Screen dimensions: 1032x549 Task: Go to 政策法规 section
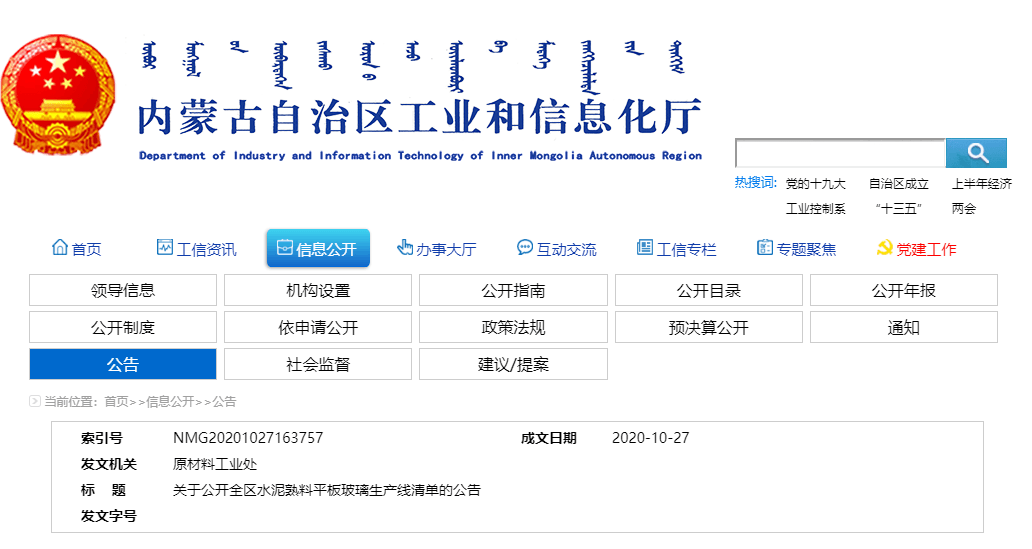(513, 327)
